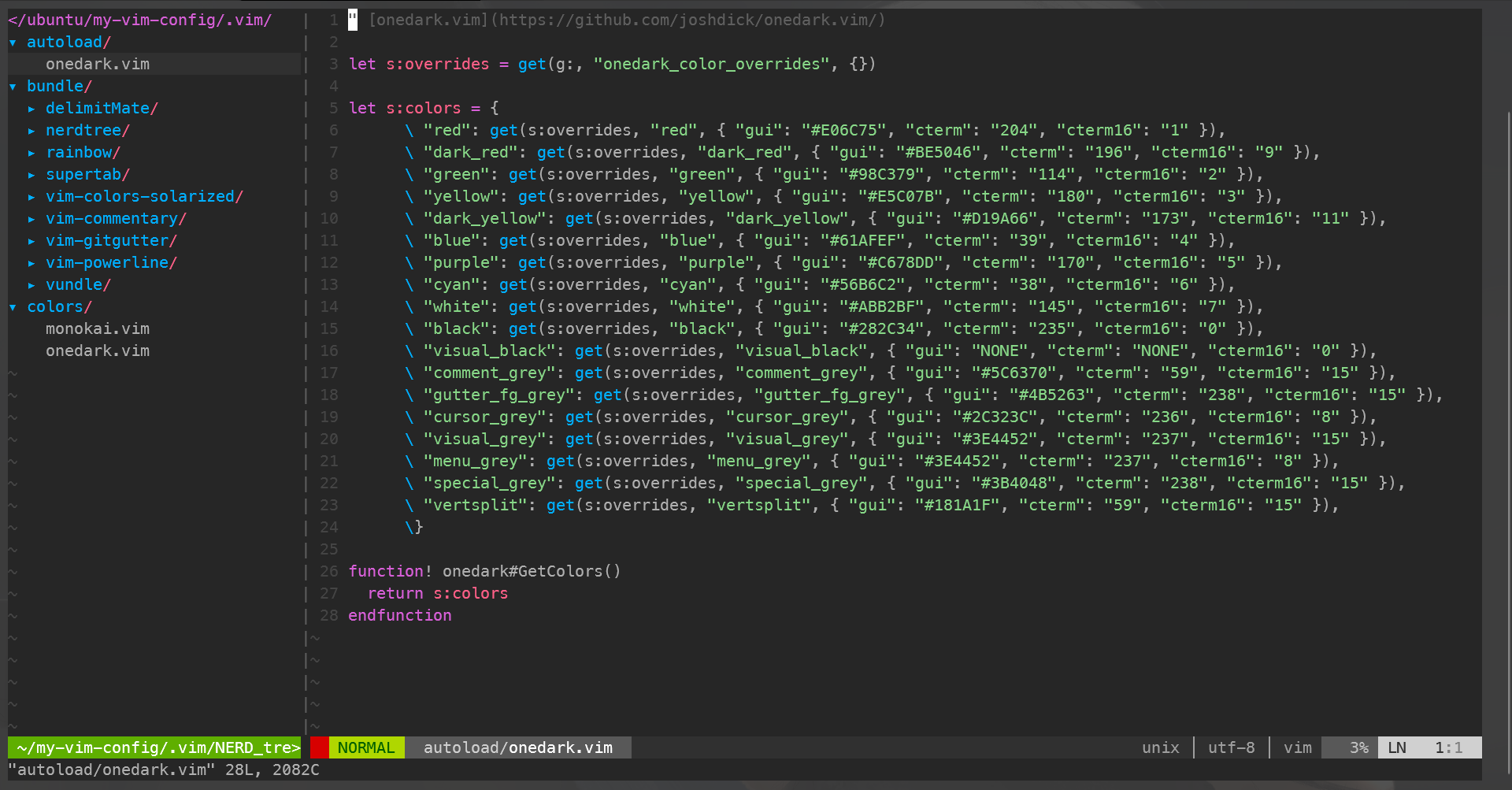Image resolution: width=1512 pixels, height=790 pixels.
Task: Select the vim-colors-solarized directory
Action: (143, 197)
